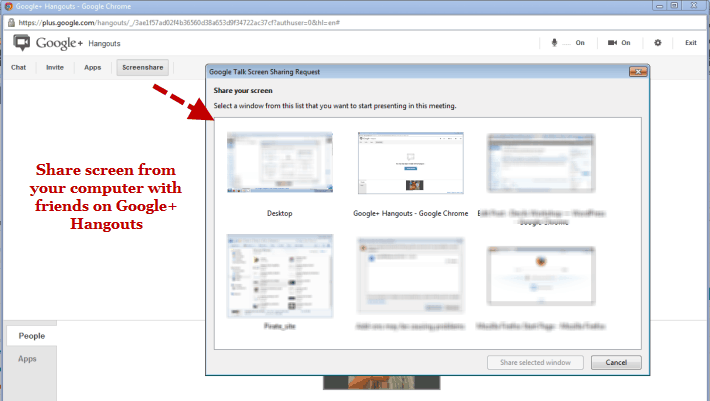Screen dimensions: 710x401
Task: Open the Invite tab
Action: [x=55, y=68]
